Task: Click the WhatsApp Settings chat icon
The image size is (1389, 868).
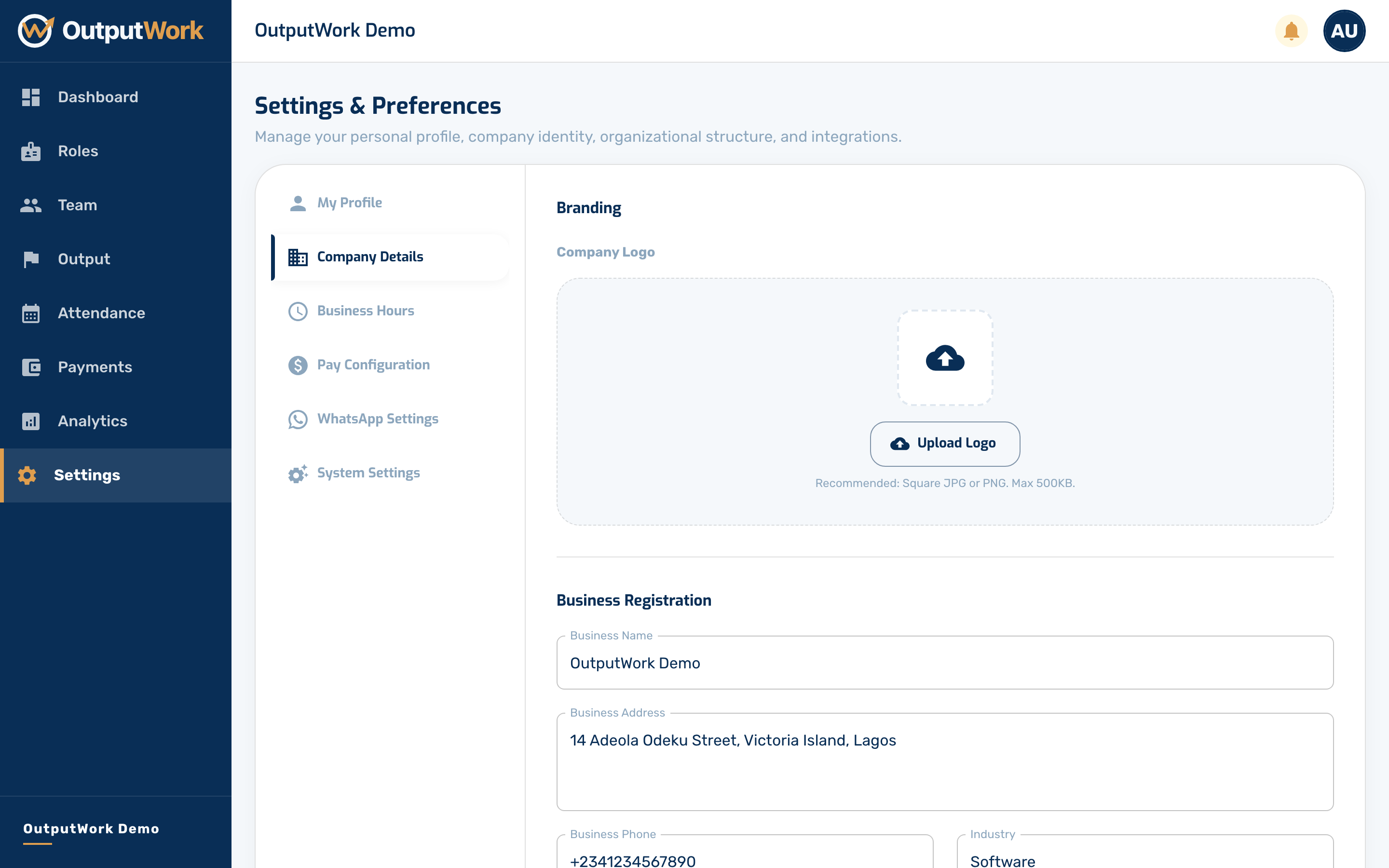Action: click(298, 419)
